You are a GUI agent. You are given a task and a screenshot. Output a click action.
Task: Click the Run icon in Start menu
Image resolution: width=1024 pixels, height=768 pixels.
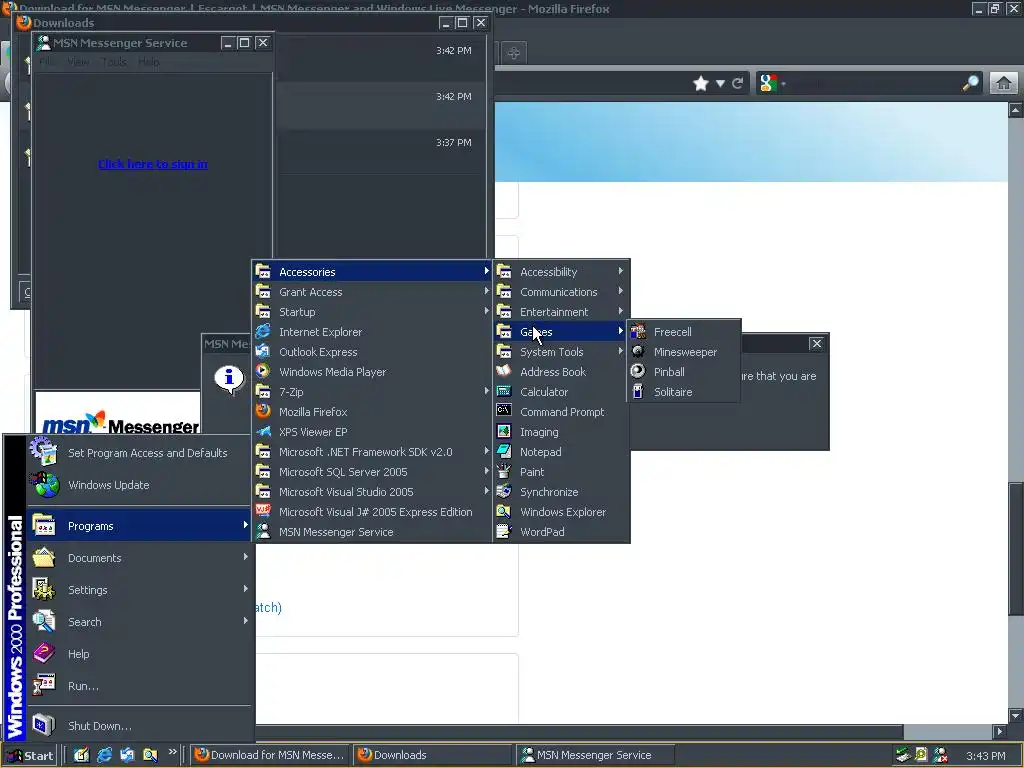click(x=44, y=685)
